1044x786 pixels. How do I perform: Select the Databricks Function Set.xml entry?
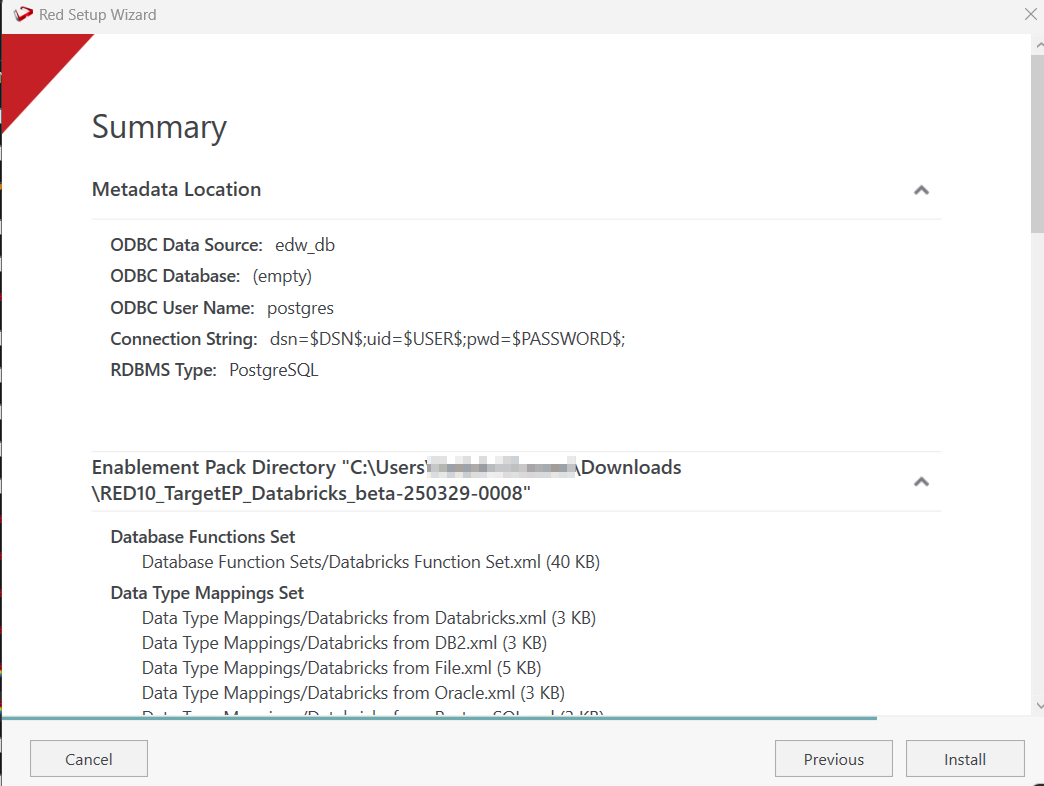click(x=370, y=562)
